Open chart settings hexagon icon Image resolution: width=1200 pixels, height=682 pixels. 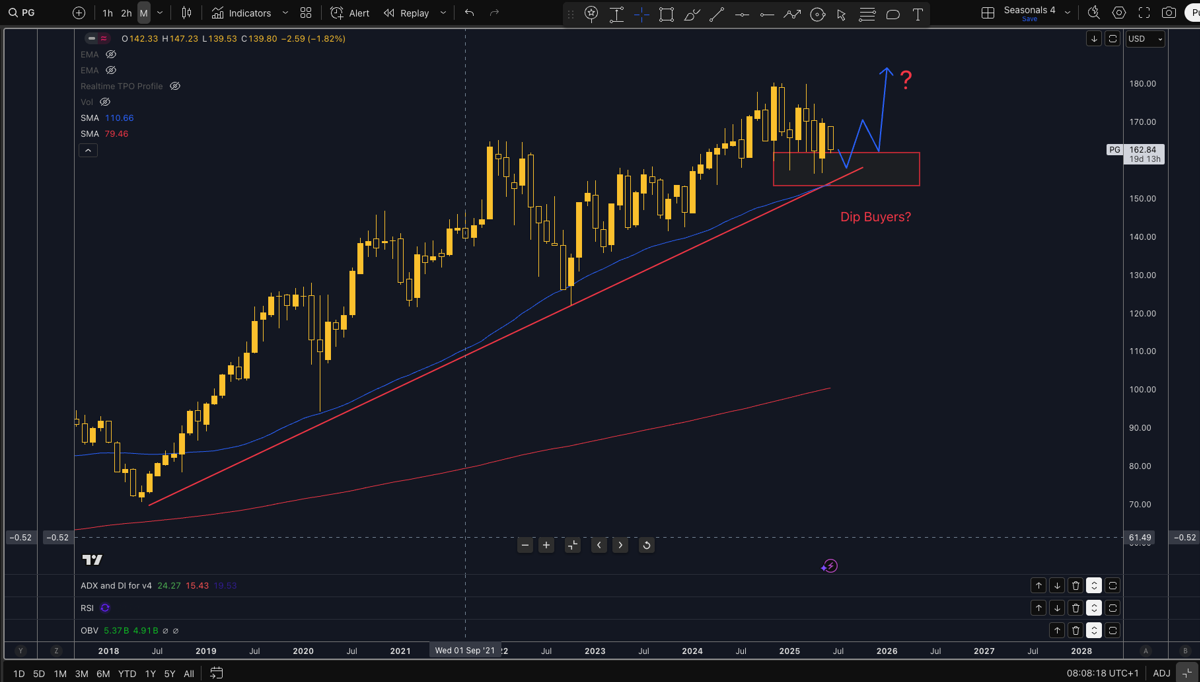coord(1119,13)
